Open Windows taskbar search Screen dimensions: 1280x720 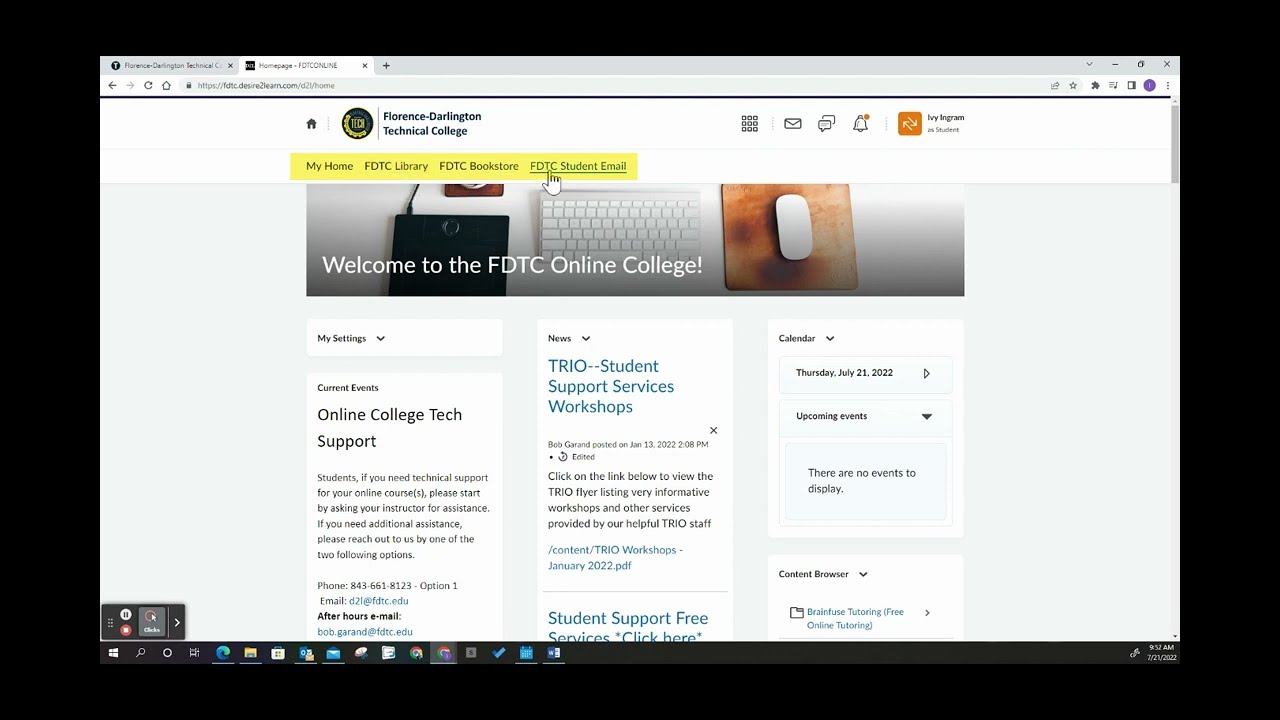coord(140,653)
